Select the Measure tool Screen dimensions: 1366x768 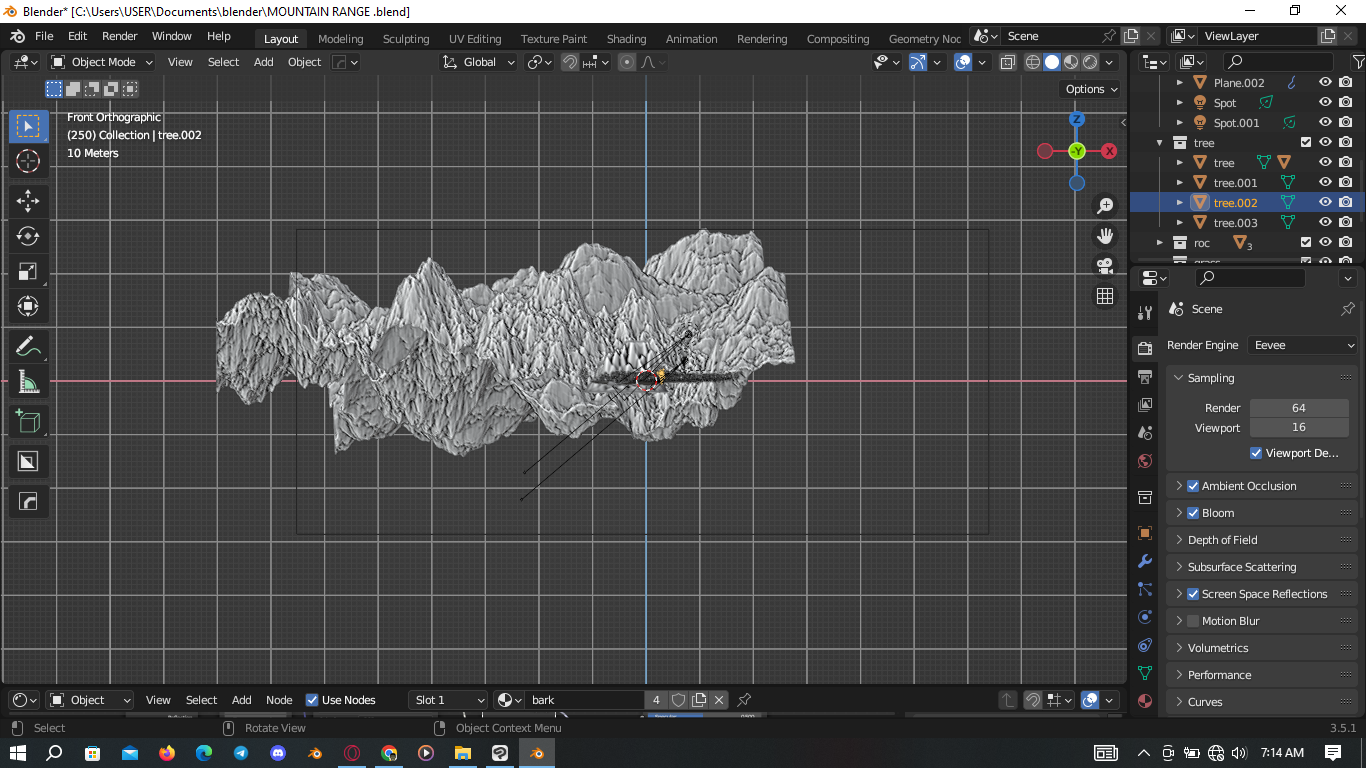tap(28, 382)
